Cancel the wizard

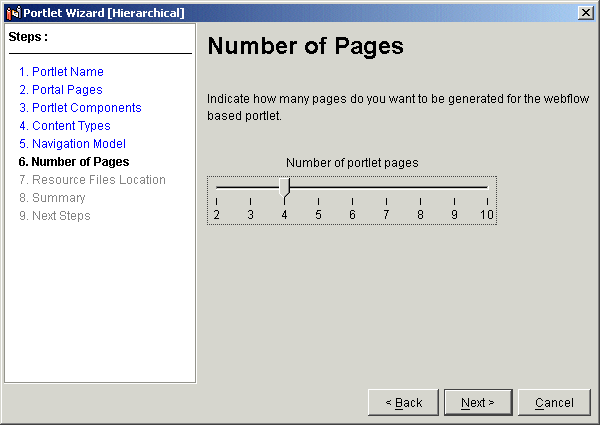554,402
